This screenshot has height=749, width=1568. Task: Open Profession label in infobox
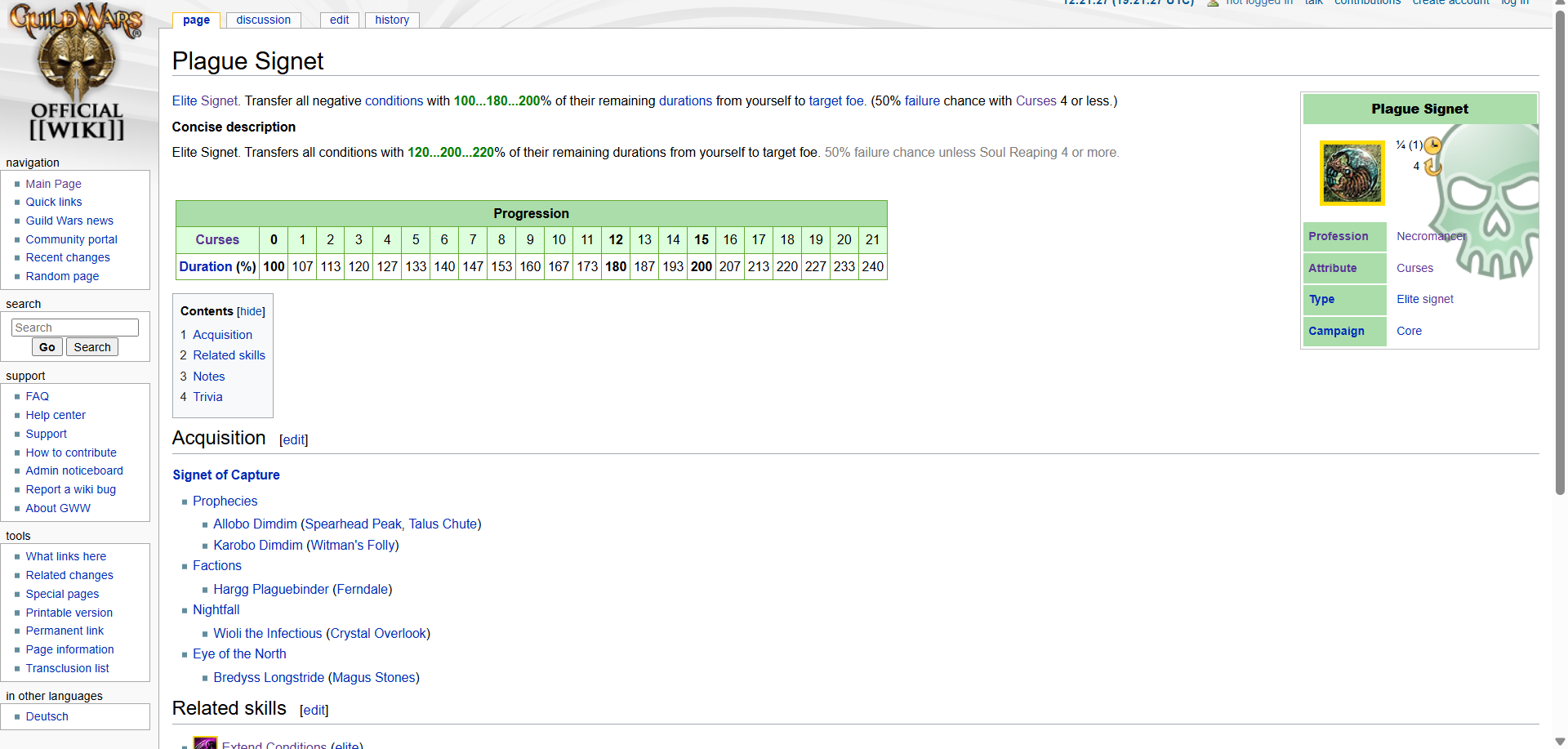tap(1338, 236)
